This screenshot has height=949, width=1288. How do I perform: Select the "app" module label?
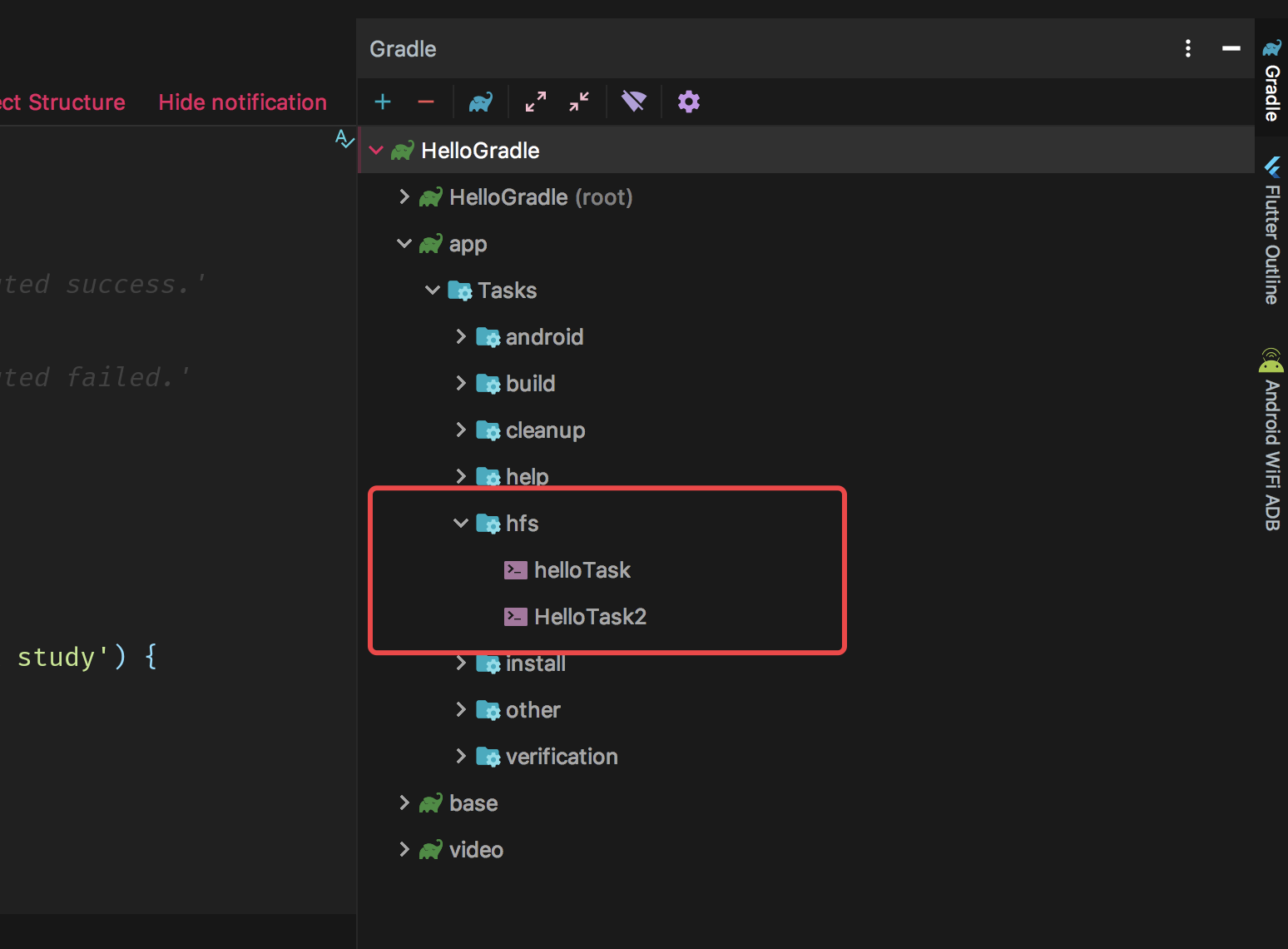coord(468,245)
